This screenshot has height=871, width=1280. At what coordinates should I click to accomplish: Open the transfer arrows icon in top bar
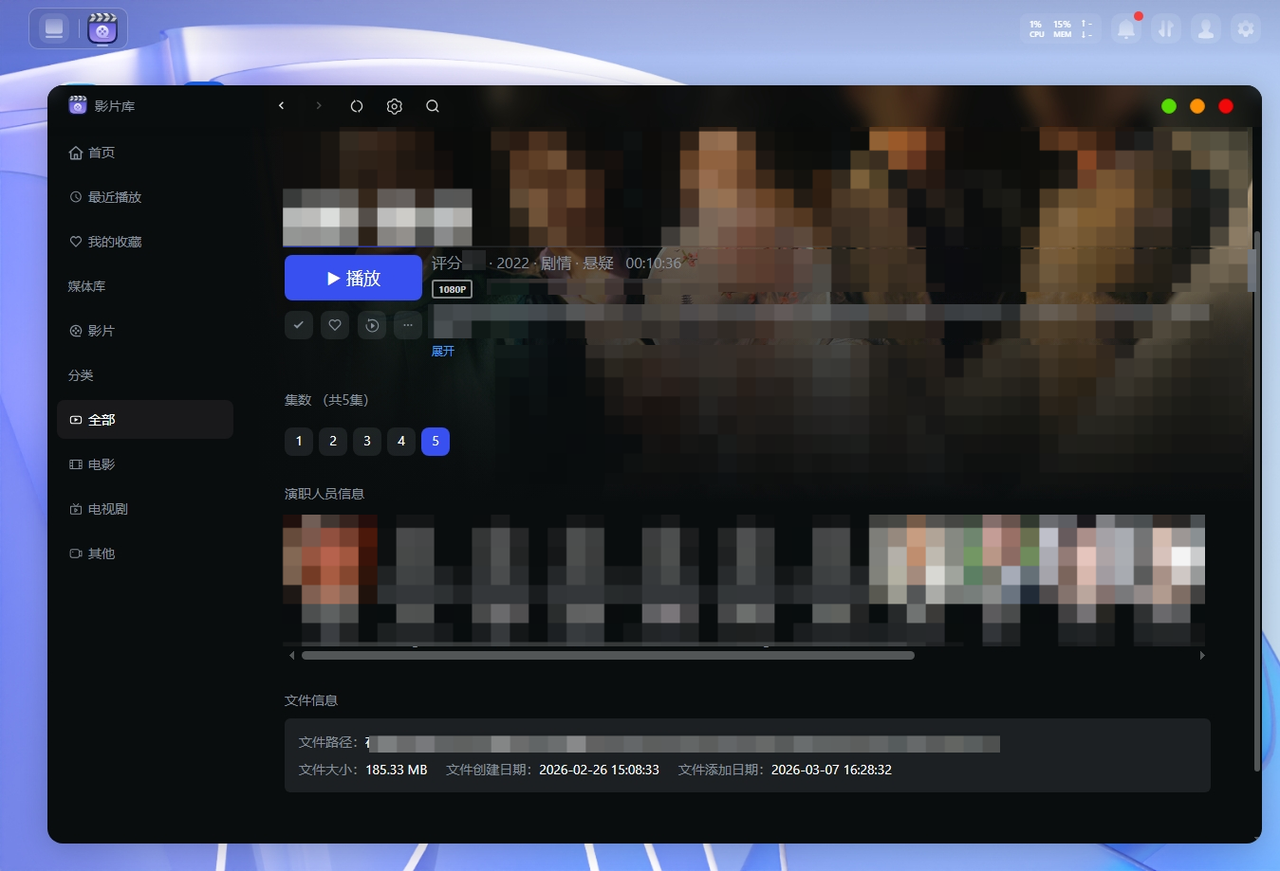[x=1165, y=28]
